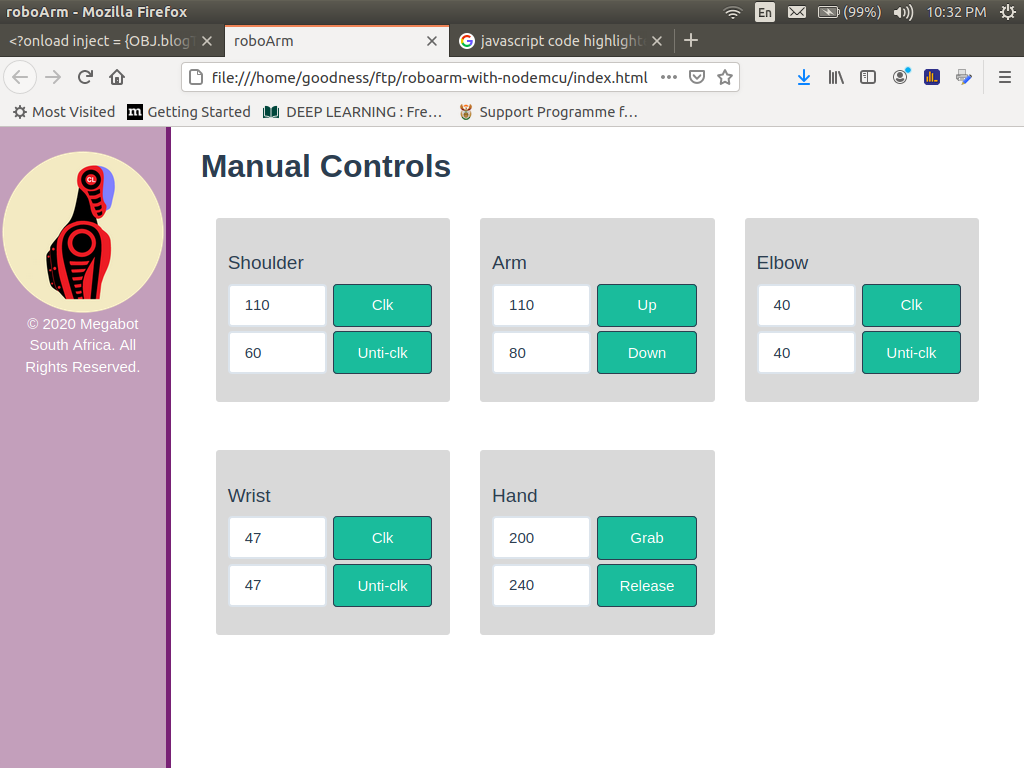Focus the Elbow Clk value field

806,305
